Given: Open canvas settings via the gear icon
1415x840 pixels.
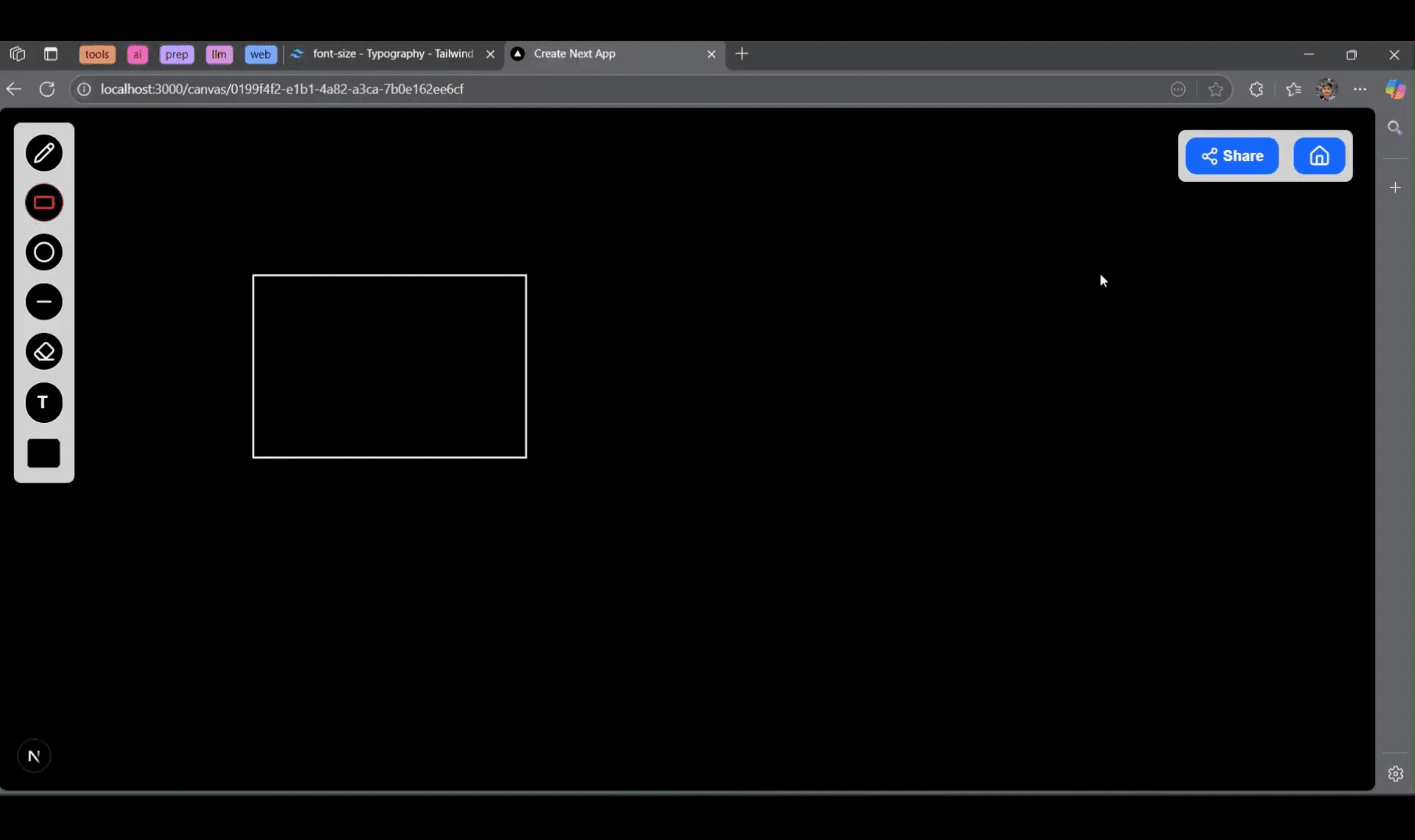Looking at the screenshot, I should pos(1395,773).
